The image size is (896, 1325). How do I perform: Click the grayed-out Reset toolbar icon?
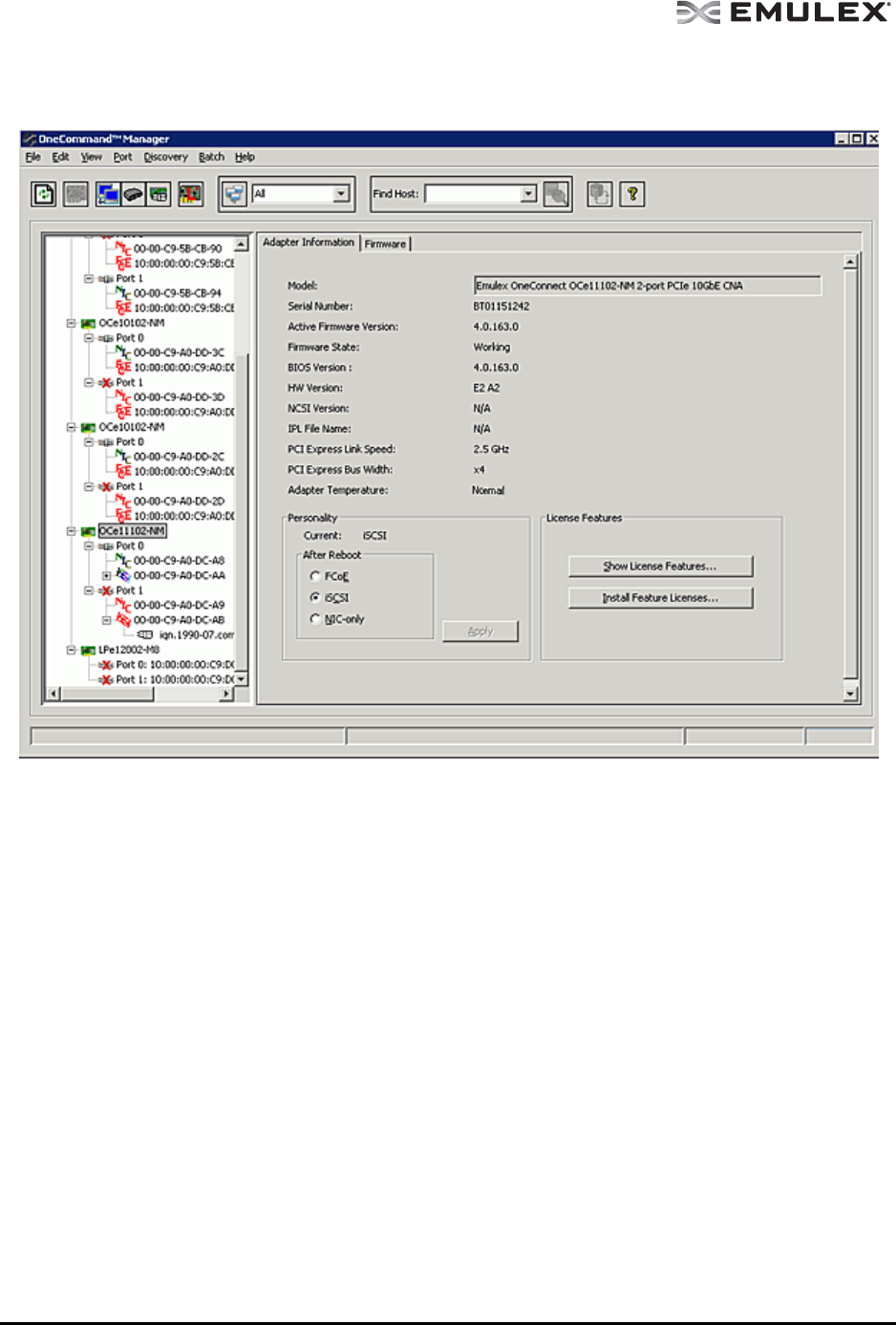coord(76,194)
